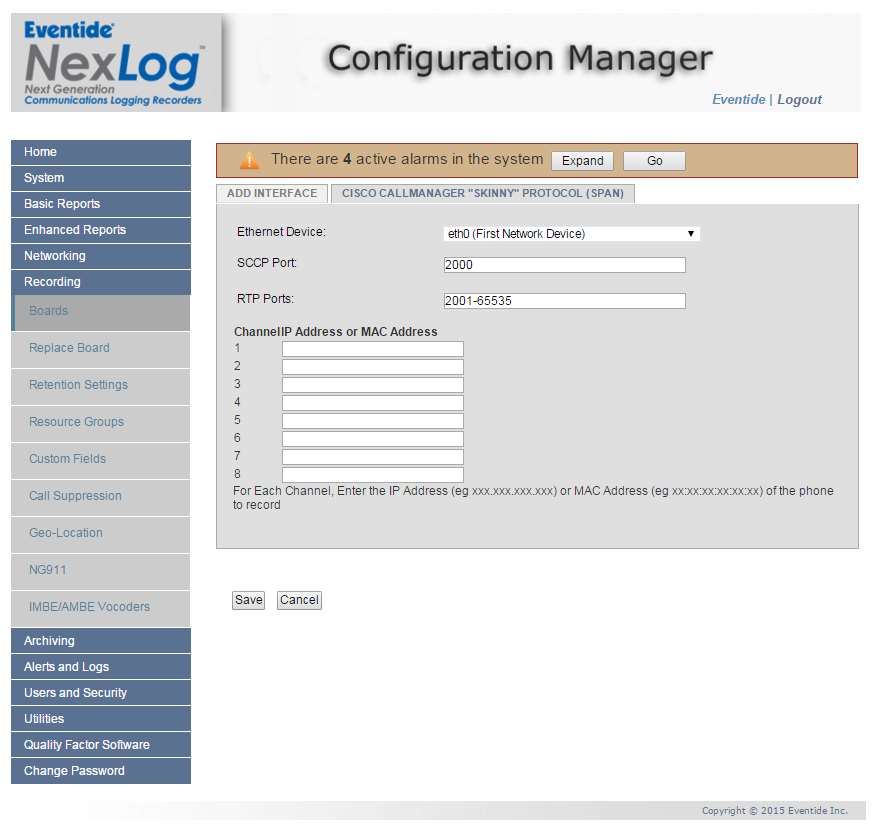Switch to the Add Interface tab
Image resolution: width=875 pixels, height=827 pixels.
point(272,193)
